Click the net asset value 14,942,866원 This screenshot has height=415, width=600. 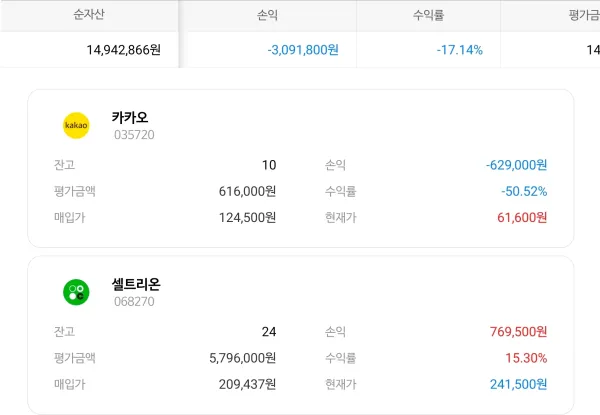click(x=124, y=50)
